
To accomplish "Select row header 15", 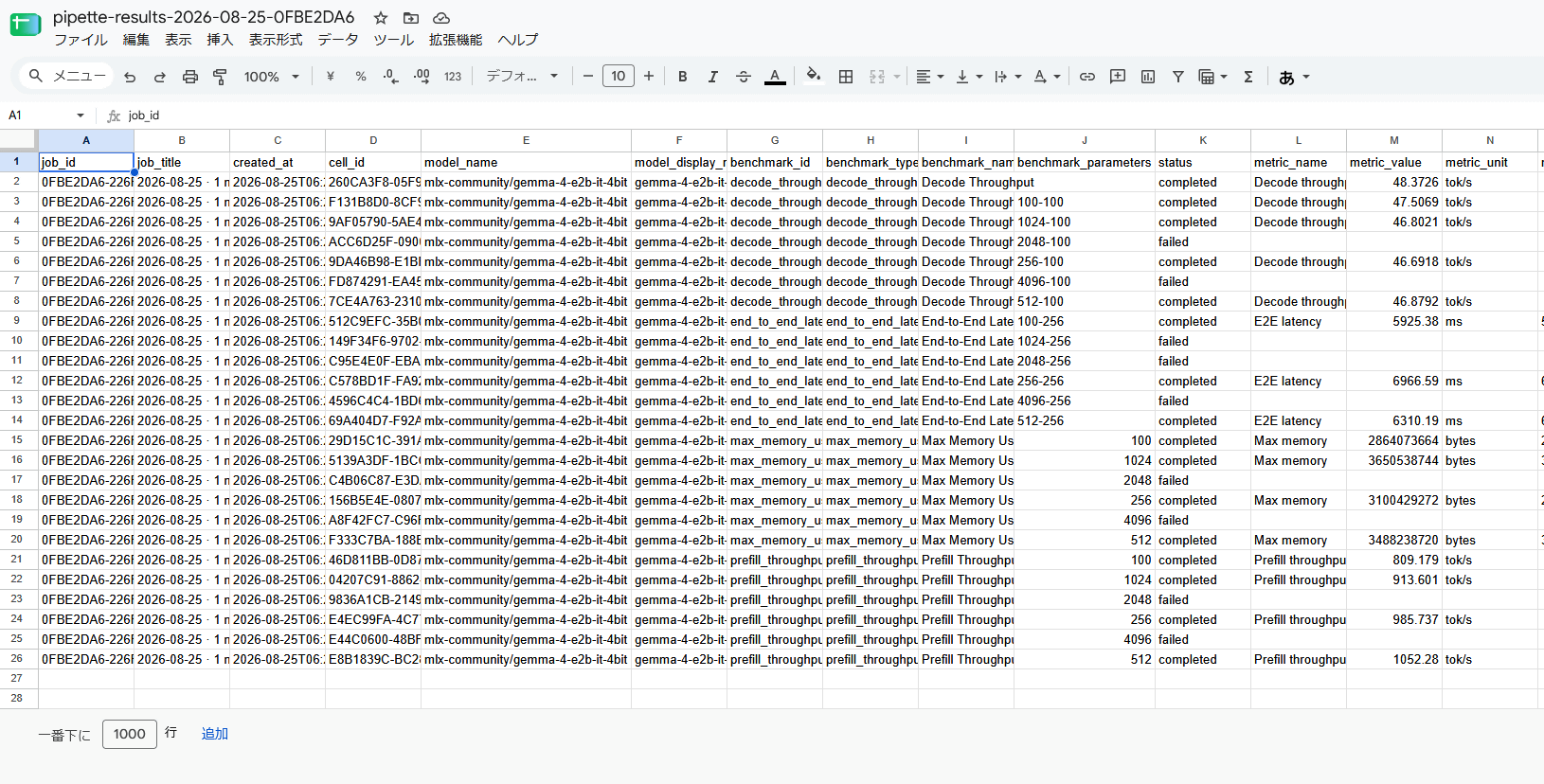I will pos(17,440).
